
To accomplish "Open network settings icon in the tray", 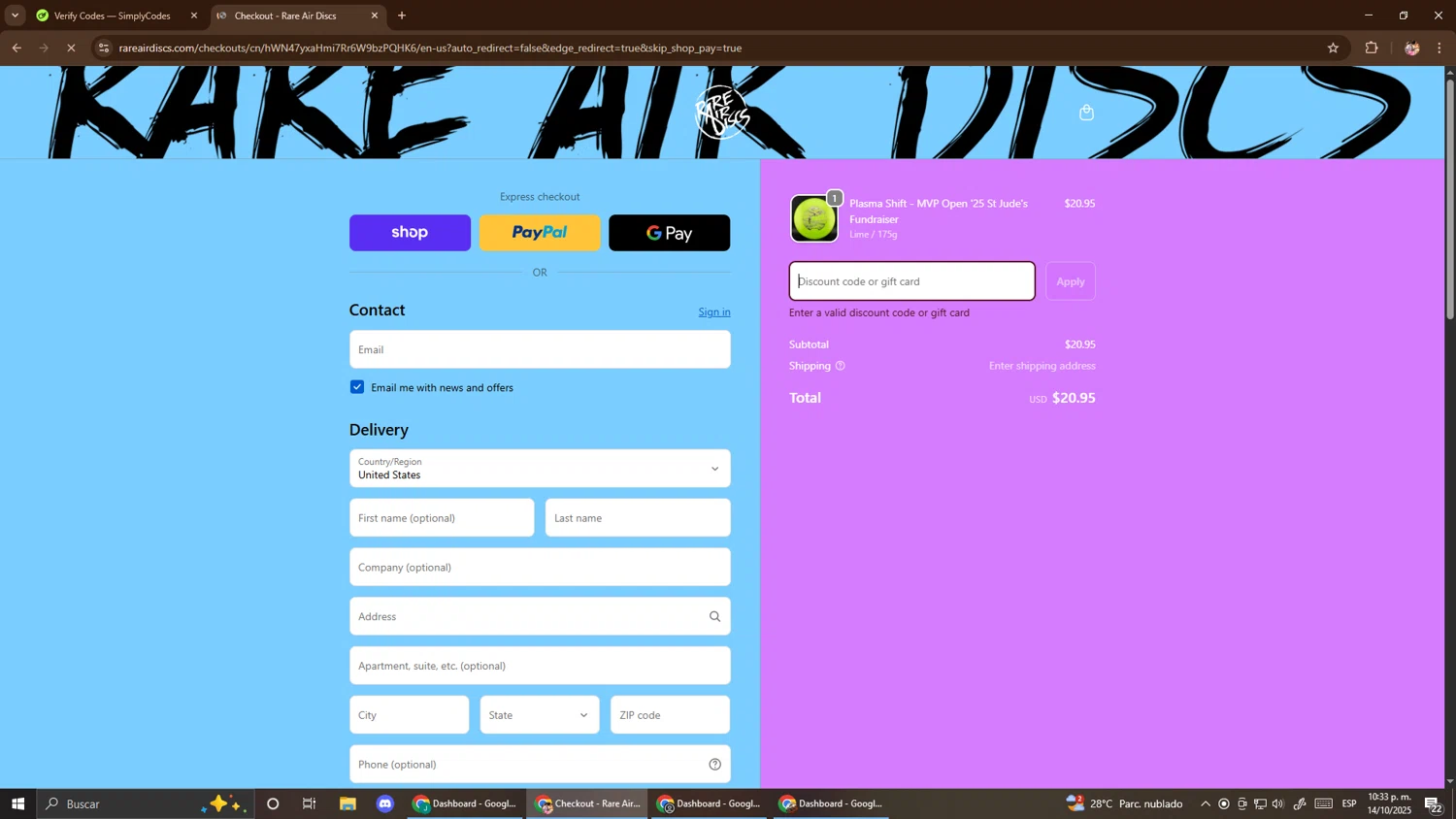I will click(1260, 803).
